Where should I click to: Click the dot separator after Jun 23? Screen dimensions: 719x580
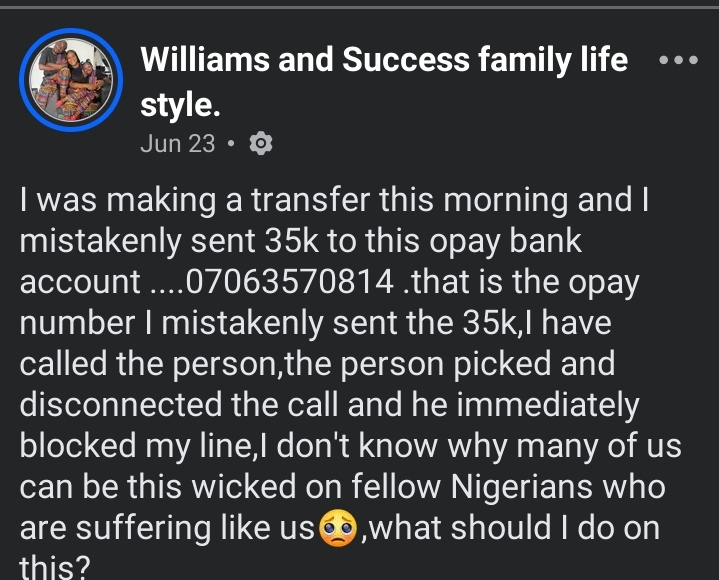231,144
